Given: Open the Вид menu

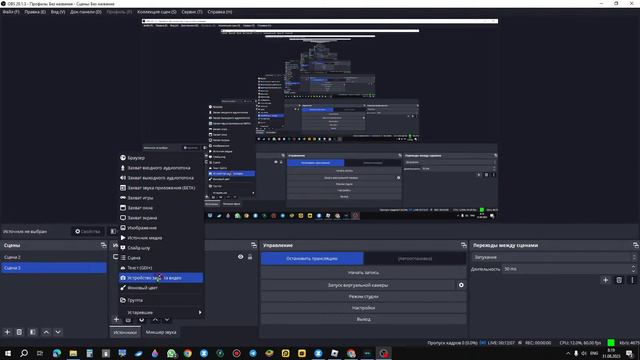Looking at the screenshot, I should coord(58,12).
